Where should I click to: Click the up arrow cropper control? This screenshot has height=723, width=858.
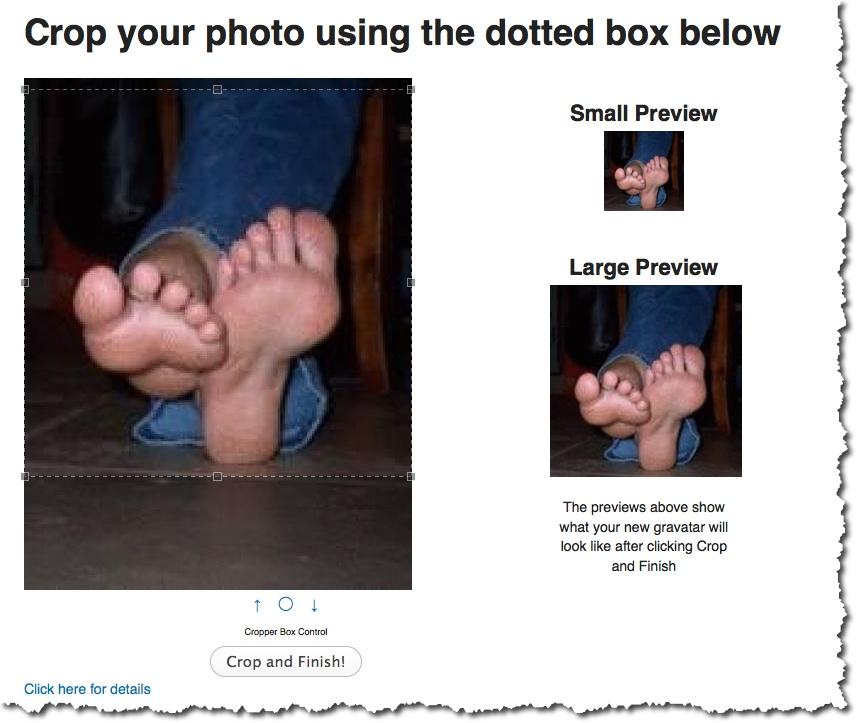pyautogui.click(x=257, y=605)
